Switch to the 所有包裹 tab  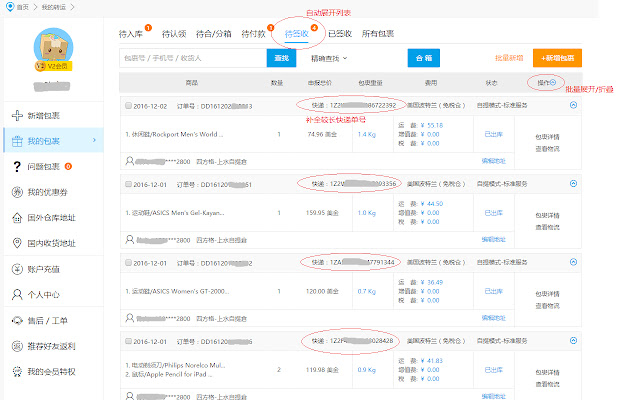click(378, 34)
